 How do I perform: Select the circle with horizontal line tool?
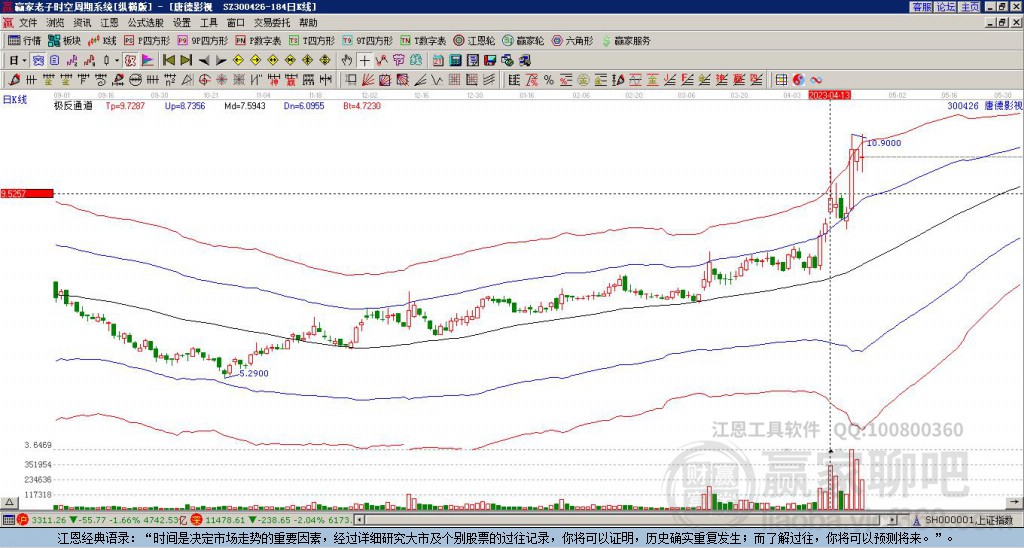click(134, 80)
